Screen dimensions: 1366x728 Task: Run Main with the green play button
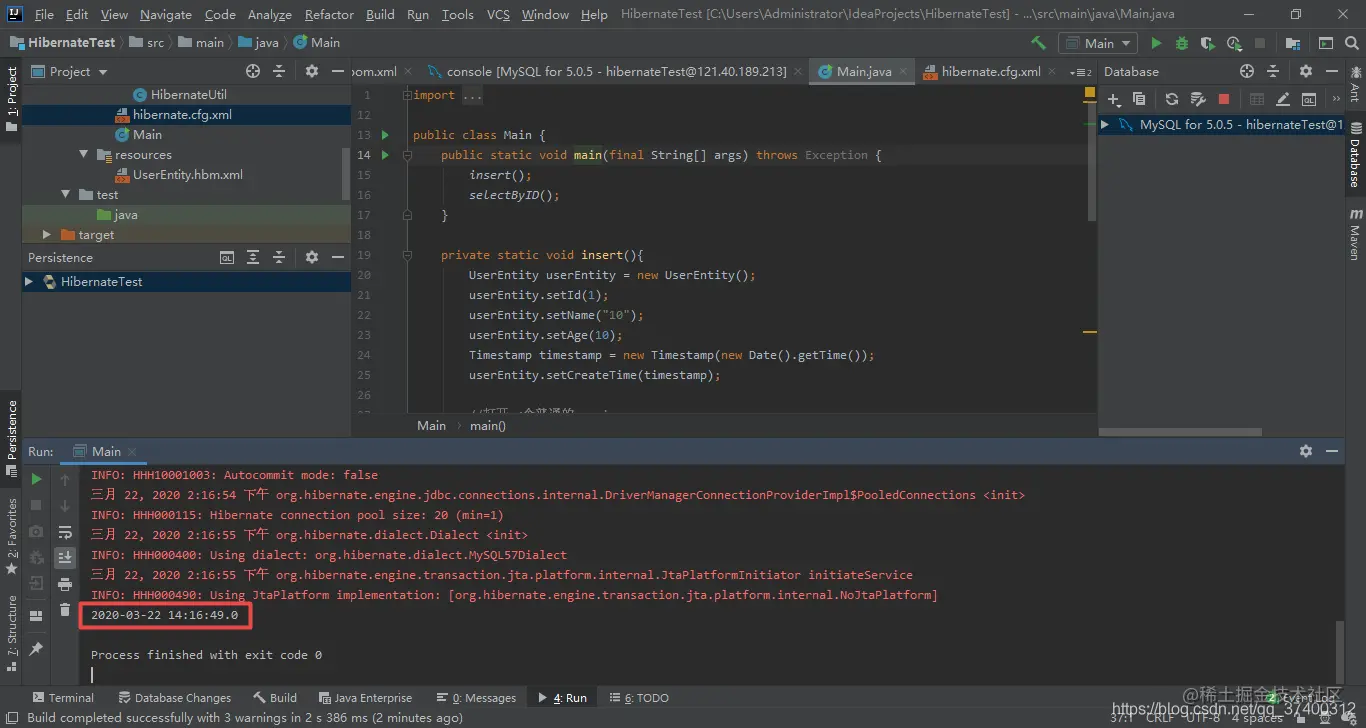click(1156, 43)
